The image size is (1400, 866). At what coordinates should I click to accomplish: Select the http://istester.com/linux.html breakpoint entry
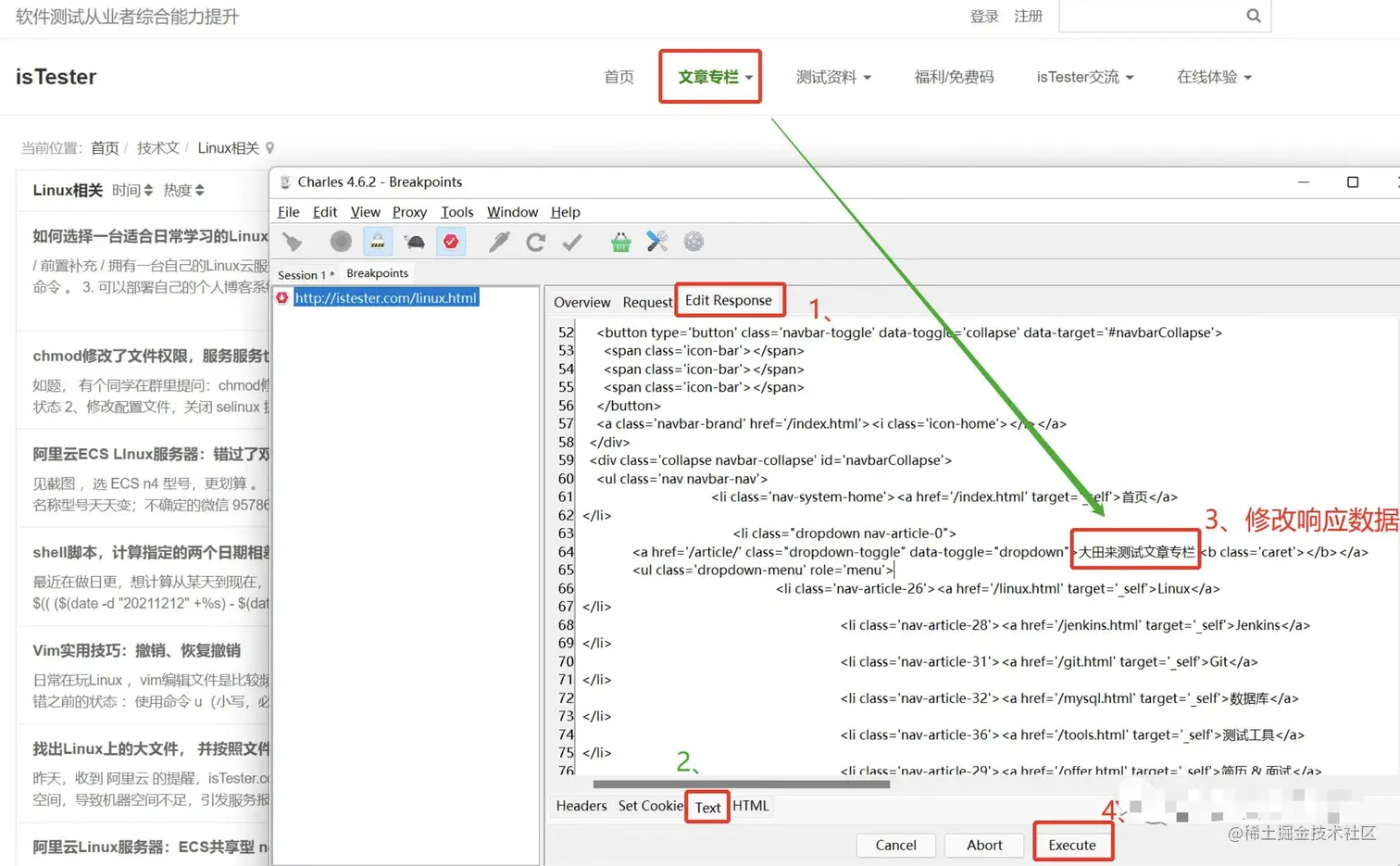(x=386, y=298)
